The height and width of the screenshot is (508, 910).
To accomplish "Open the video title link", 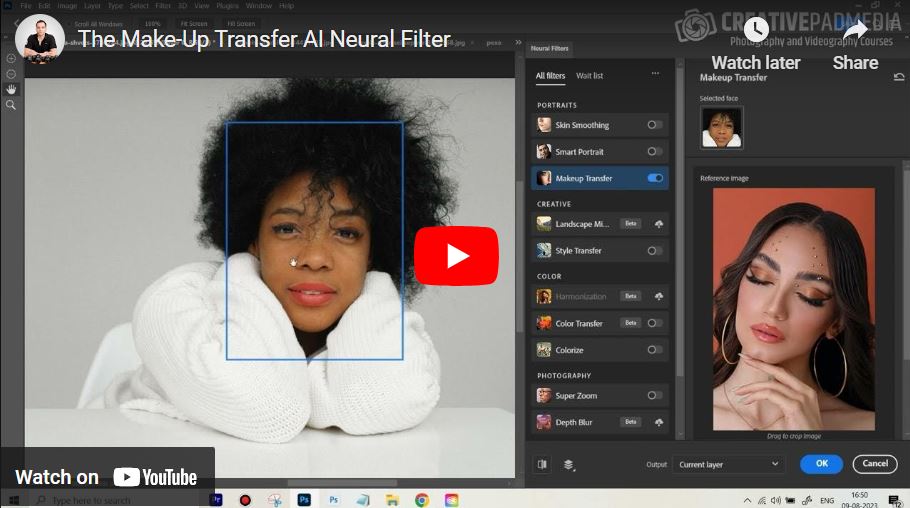I will [264, 39].
